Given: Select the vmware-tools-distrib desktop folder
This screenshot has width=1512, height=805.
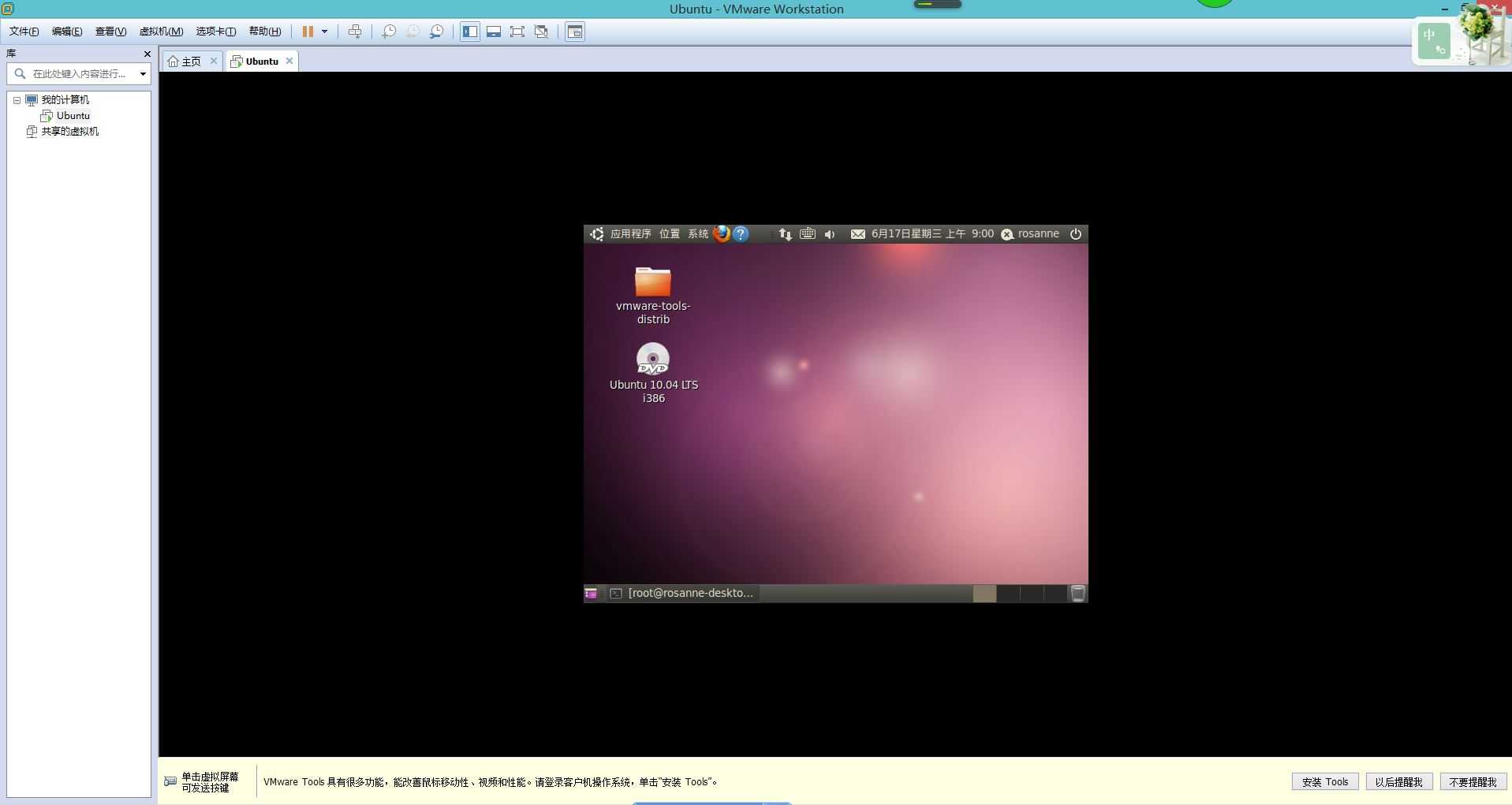Looking at the screenshot, I should [x=653, y=296].
